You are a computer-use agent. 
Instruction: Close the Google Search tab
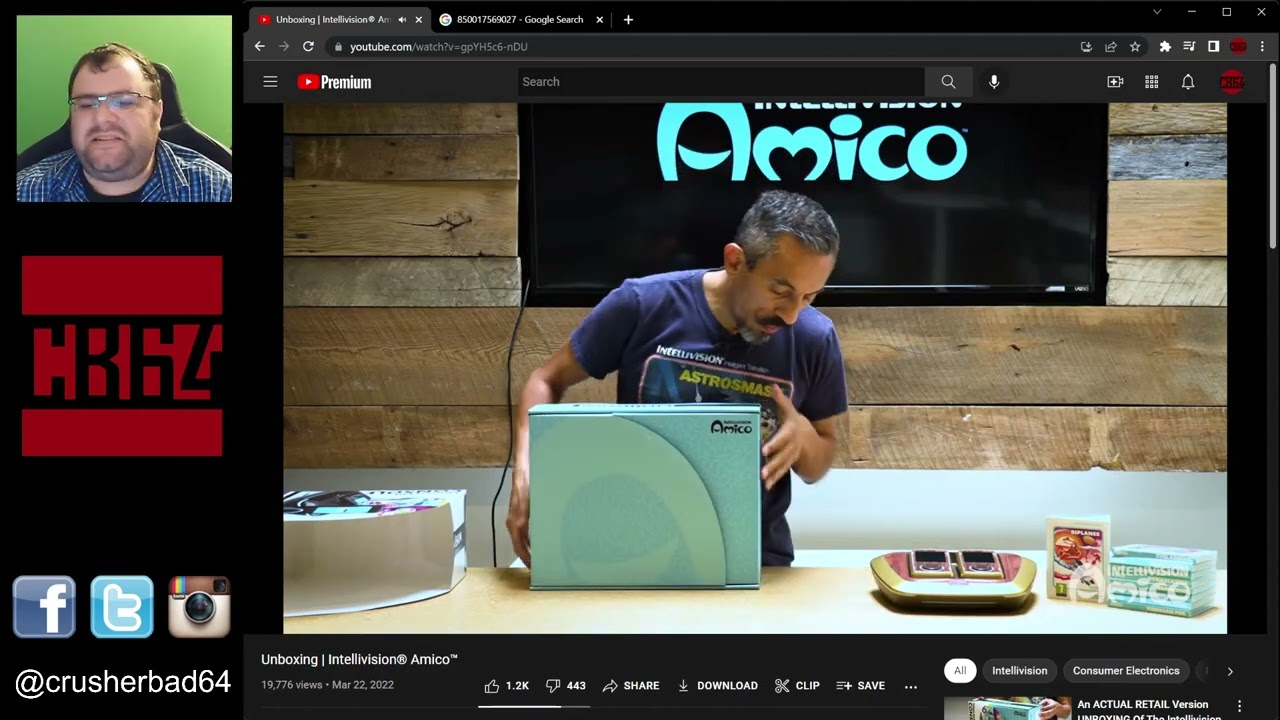point(599,19)
